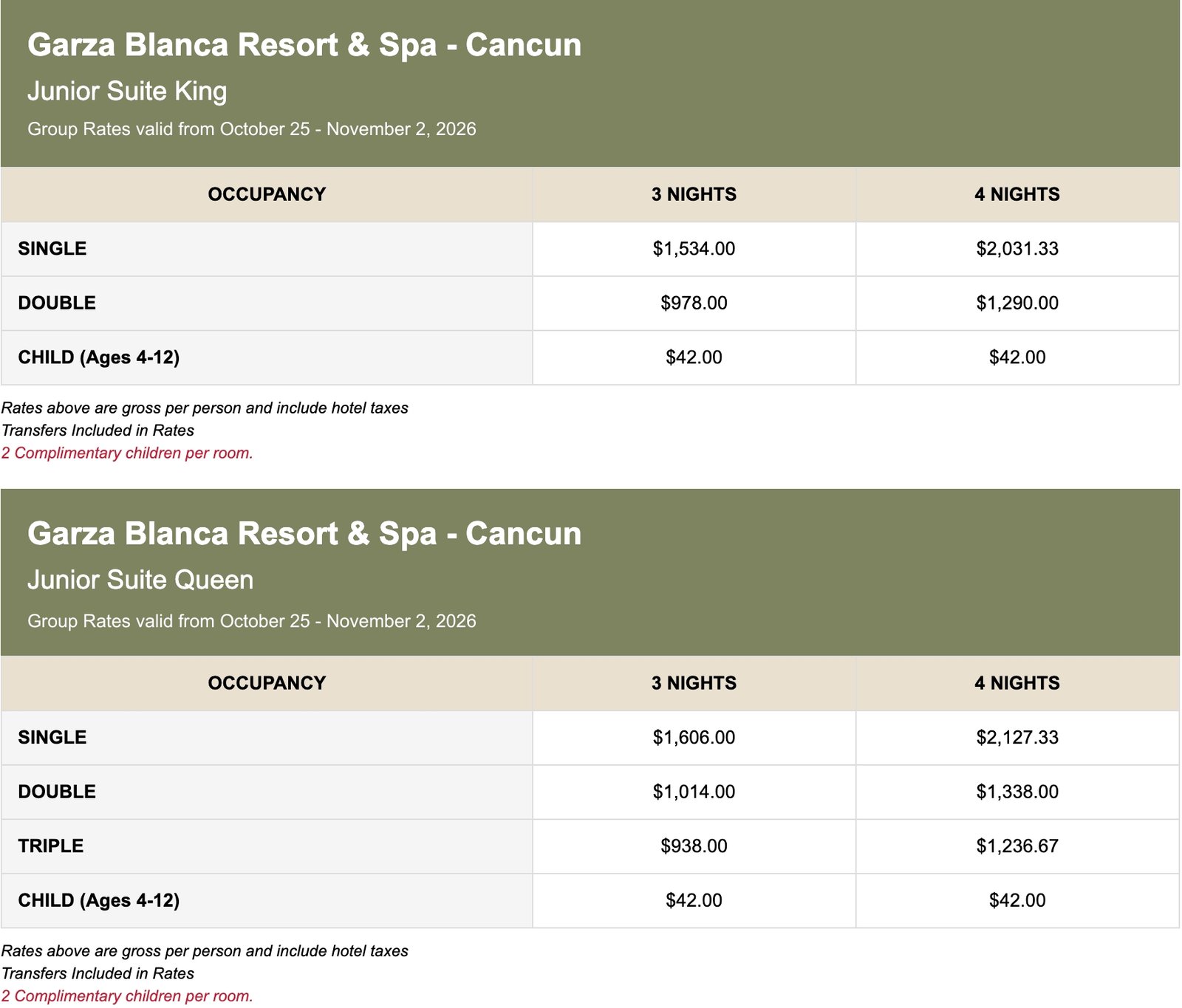
Task: Click the King table CHILD (Ages 4-12) label
Action: pos(99,357)
